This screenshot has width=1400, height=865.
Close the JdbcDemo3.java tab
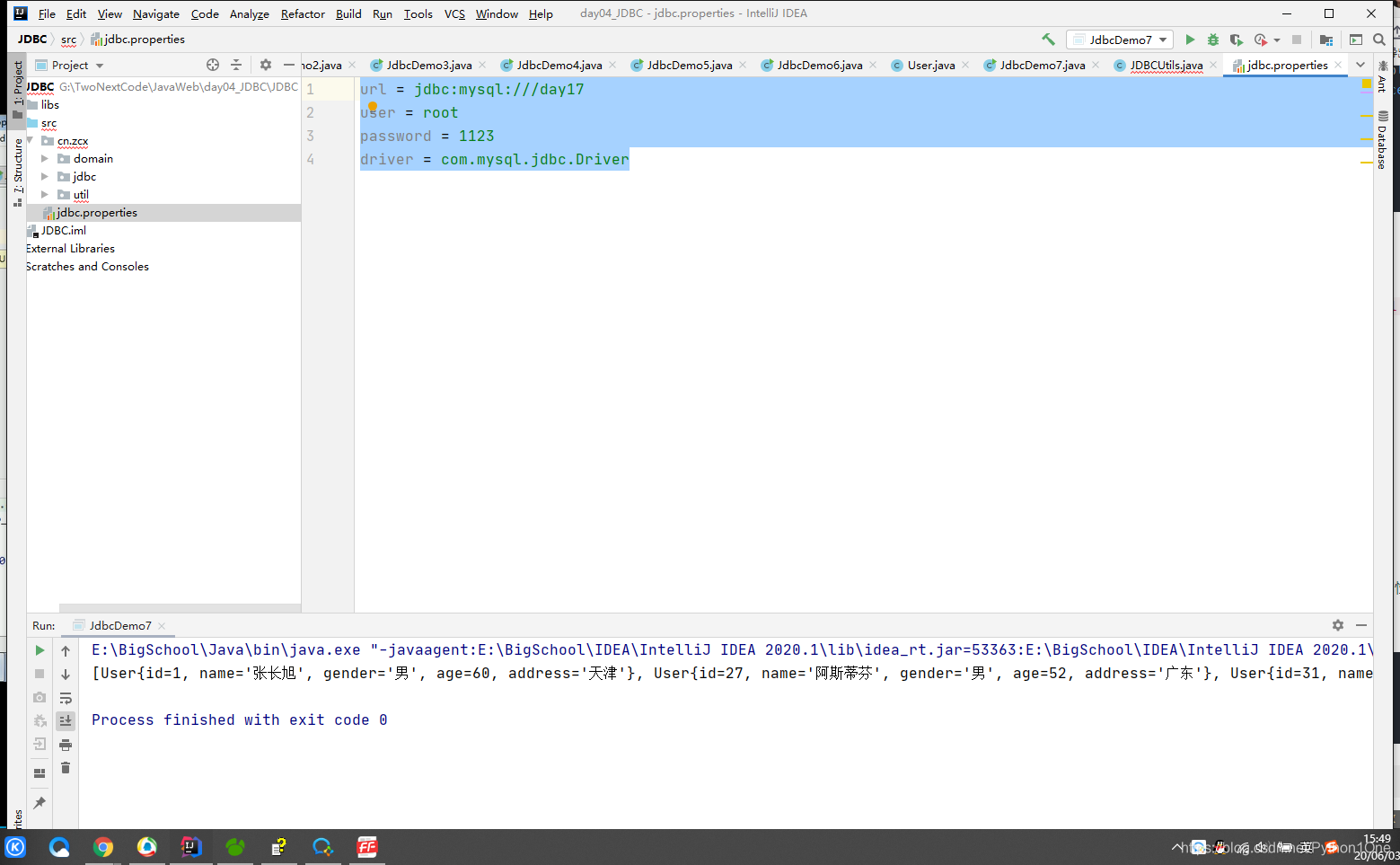coord(482,65)
